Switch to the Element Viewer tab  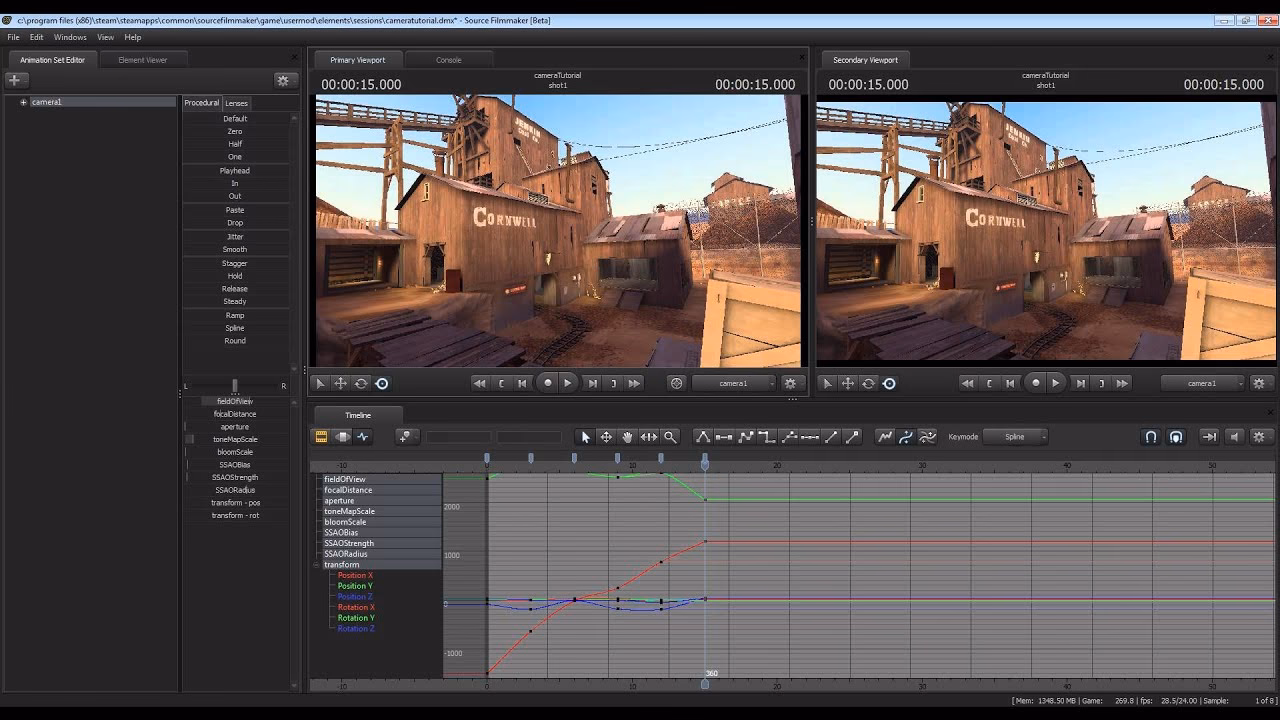(x=143, y=60)
